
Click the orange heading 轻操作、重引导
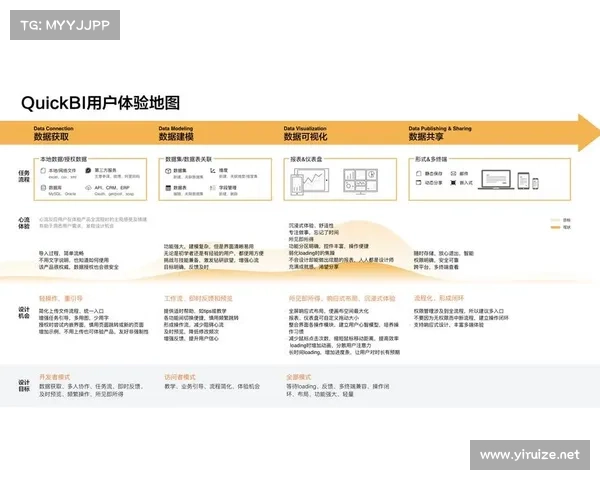(x=61, y=298)
